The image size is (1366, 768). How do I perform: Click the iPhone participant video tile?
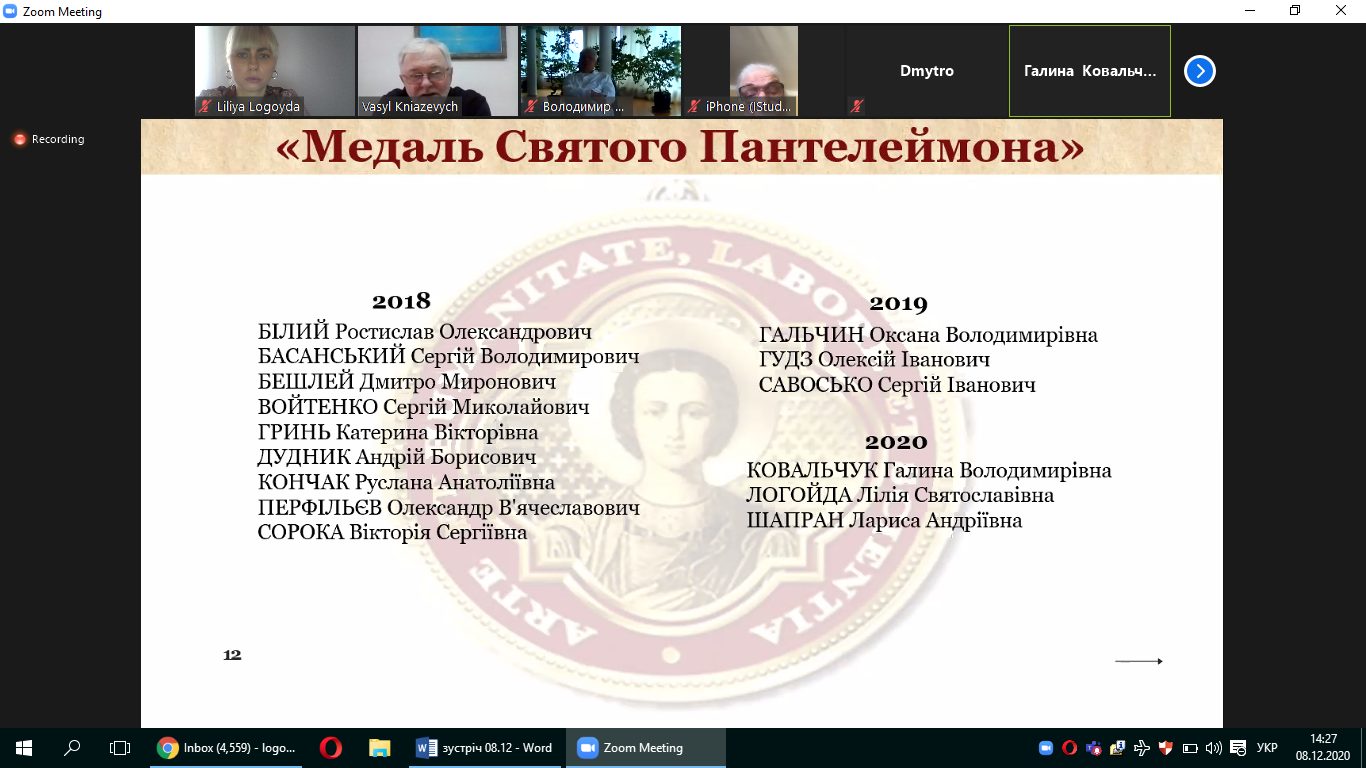tap(763, 70)
